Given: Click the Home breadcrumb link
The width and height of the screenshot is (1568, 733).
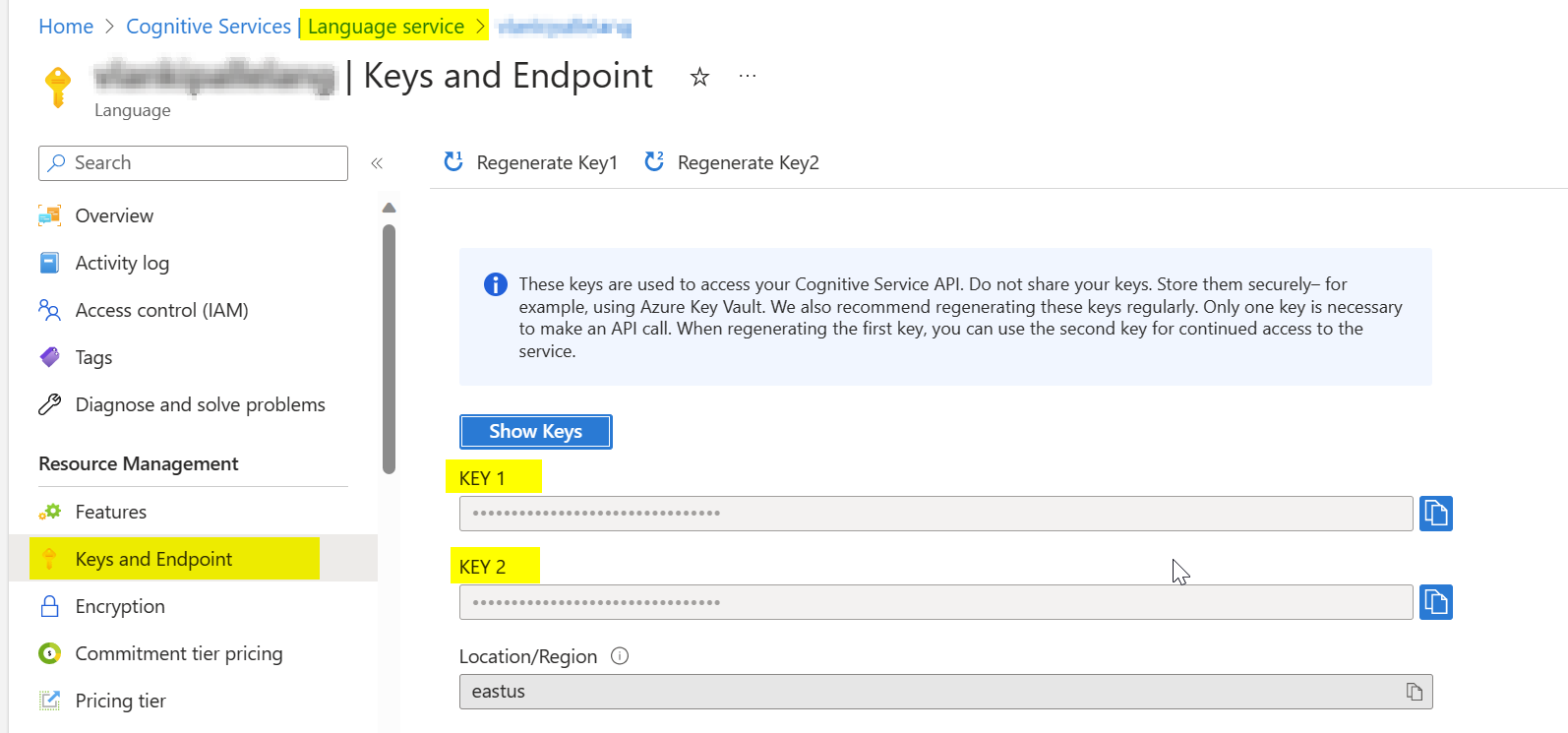Looking at the screenshot, I should (66, 27).
